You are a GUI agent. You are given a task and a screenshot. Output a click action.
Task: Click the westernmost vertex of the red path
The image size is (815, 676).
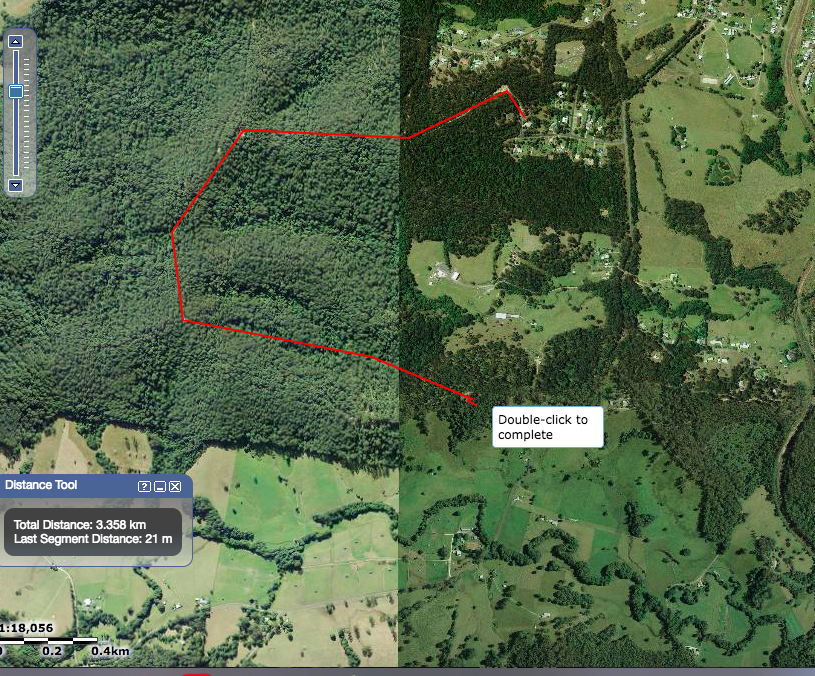(173, 233)
